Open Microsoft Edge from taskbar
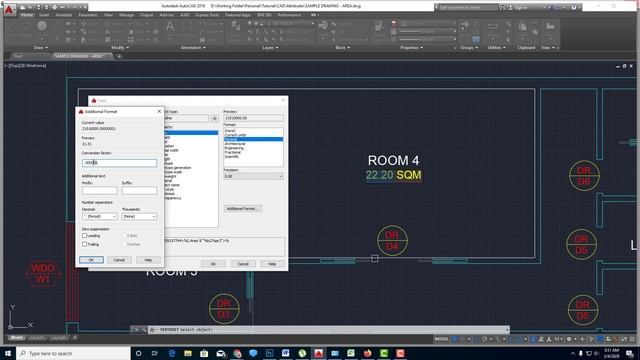 pos(171,353)
